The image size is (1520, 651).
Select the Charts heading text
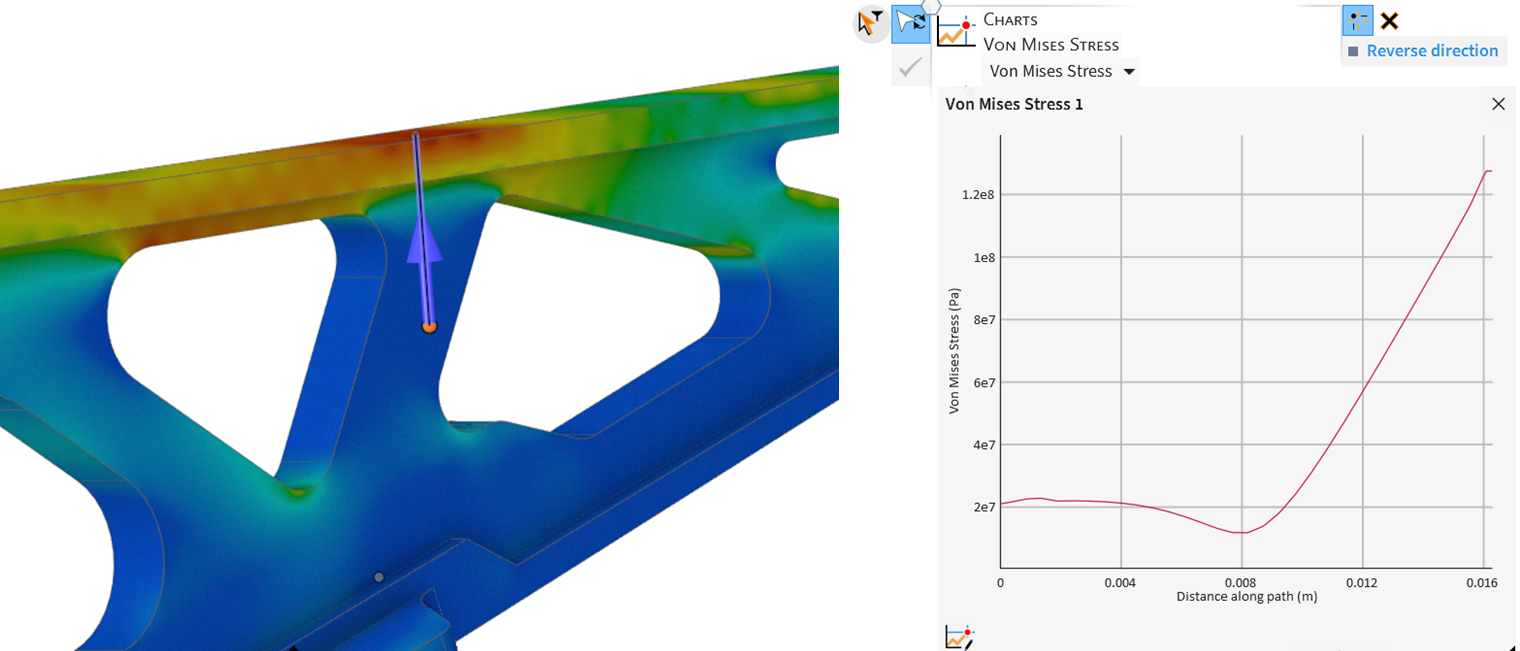[x=1010, y=19]
